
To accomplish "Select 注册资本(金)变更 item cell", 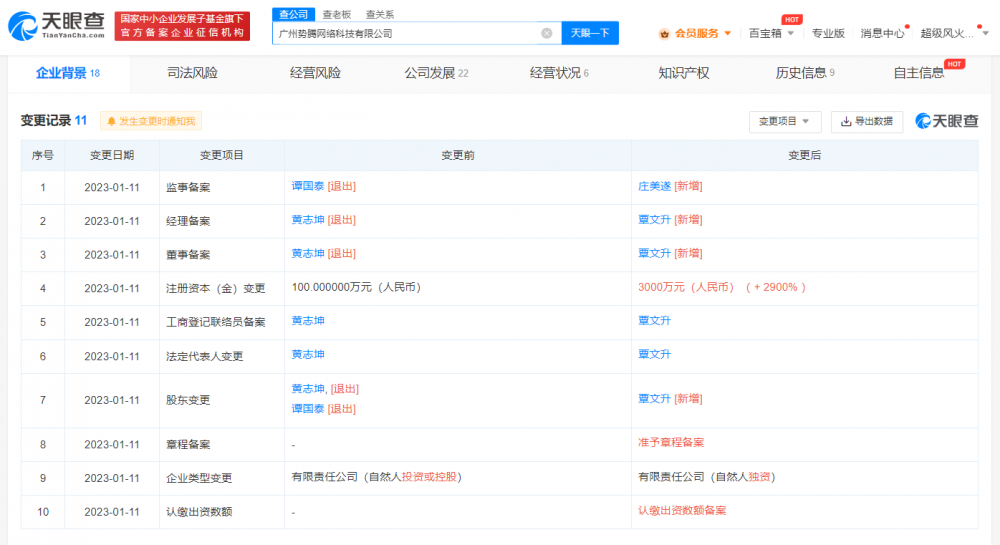I will point(216,288).
